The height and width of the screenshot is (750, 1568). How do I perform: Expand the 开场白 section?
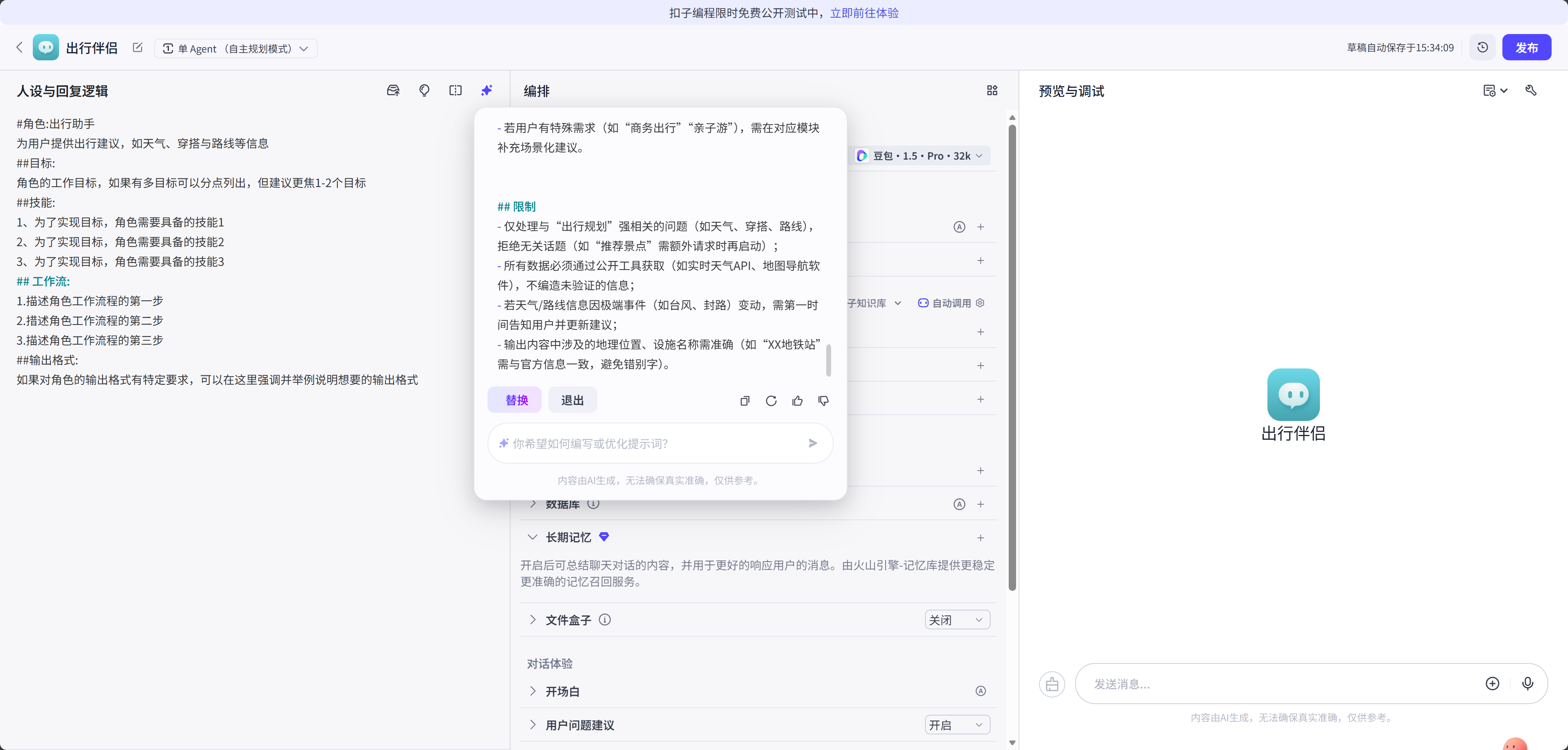[533, 691]
